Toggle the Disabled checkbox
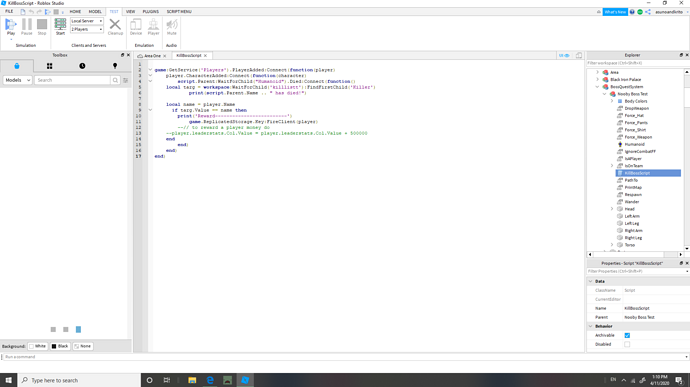The width and height of the screenshot is (690, 387). [x=627, y=344]
